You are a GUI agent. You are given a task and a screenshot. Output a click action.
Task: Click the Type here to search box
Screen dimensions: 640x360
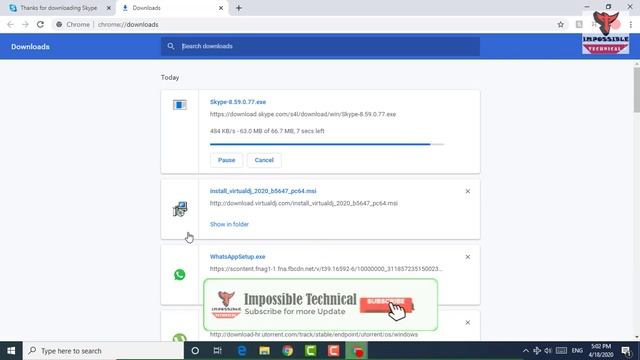click(103, 351)
